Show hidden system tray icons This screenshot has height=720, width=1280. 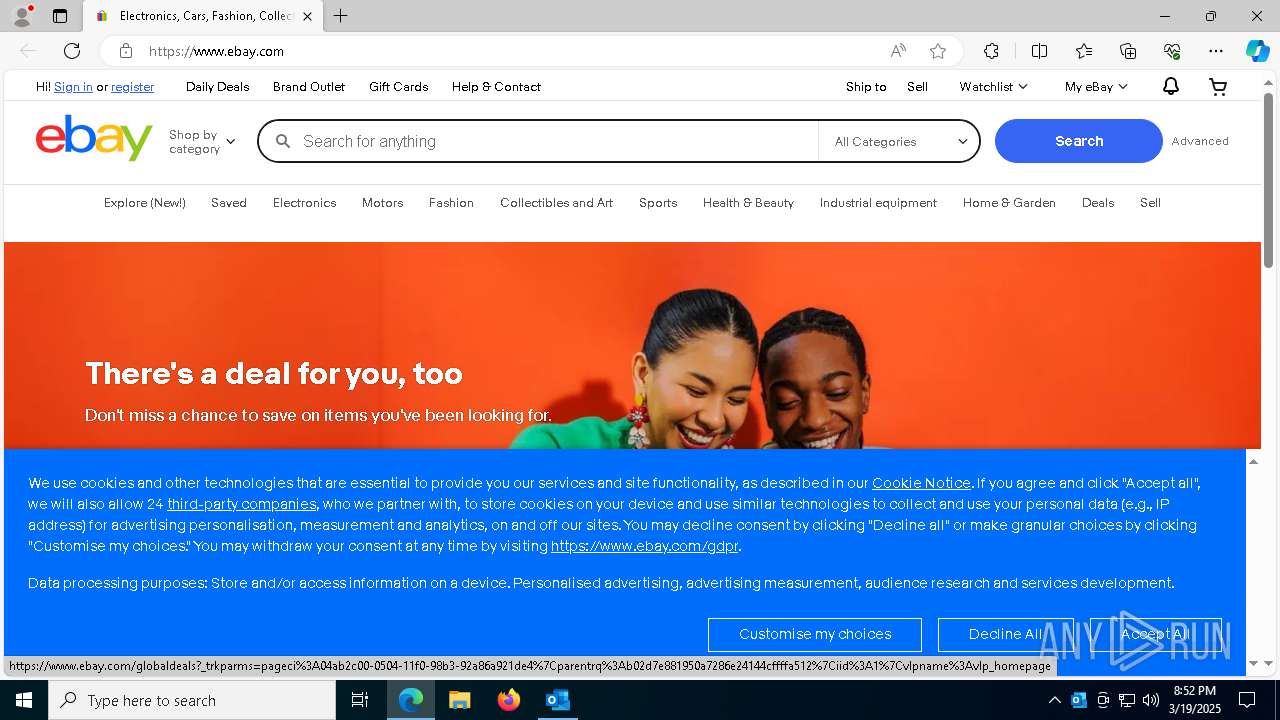click(1054, 700)
